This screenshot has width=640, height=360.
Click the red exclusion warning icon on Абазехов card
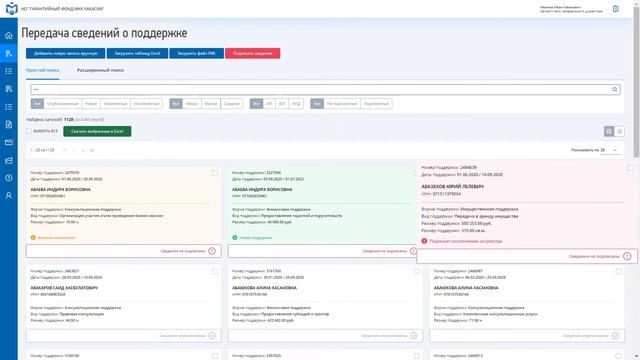pos(424,241)
